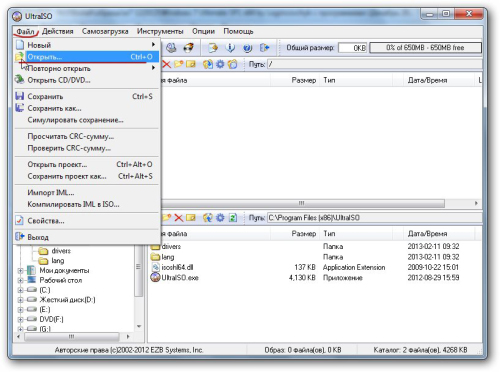This screenshot has width=500, height=372.
Task: Expand the Мои документы tree node
Action: [20, 270]
